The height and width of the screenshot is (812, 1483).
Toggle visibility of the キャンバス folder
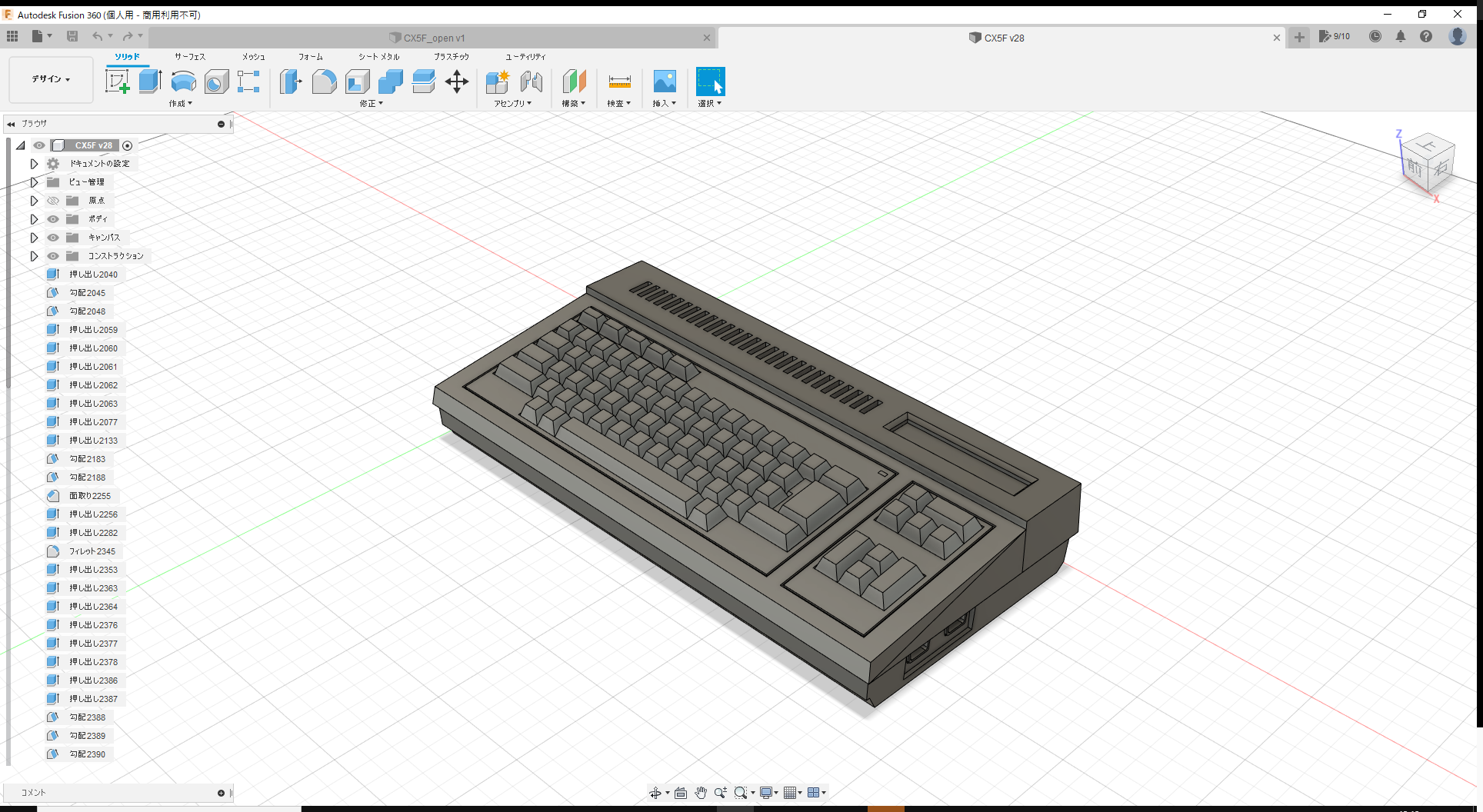52,238
